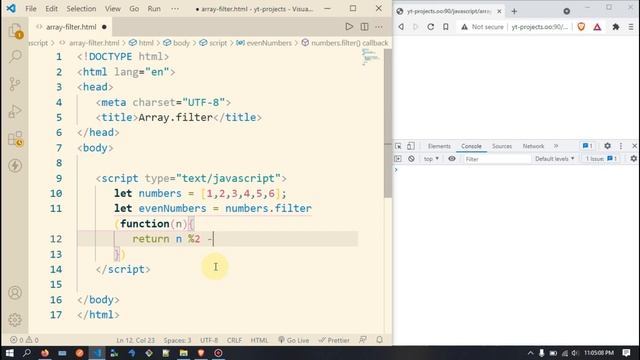Select the array-filter.html editor tab

tap(71, 27)
